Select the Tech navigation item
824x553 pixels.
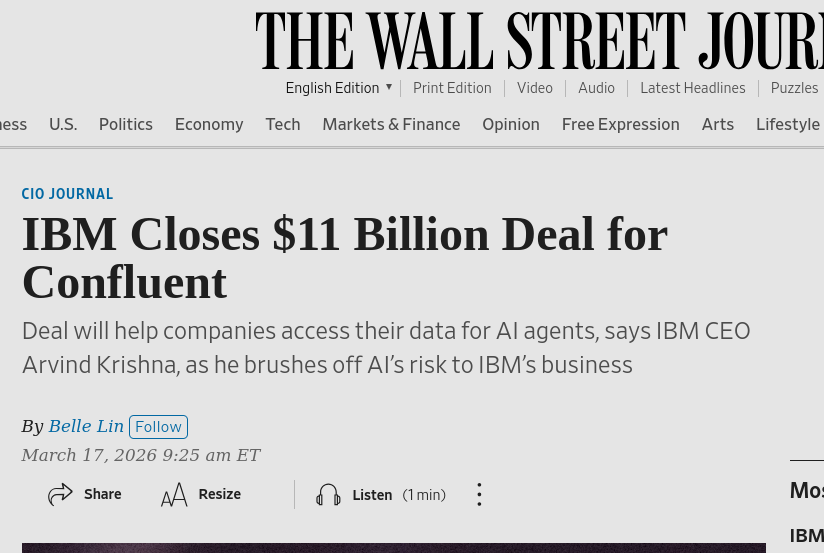[283, 124]
